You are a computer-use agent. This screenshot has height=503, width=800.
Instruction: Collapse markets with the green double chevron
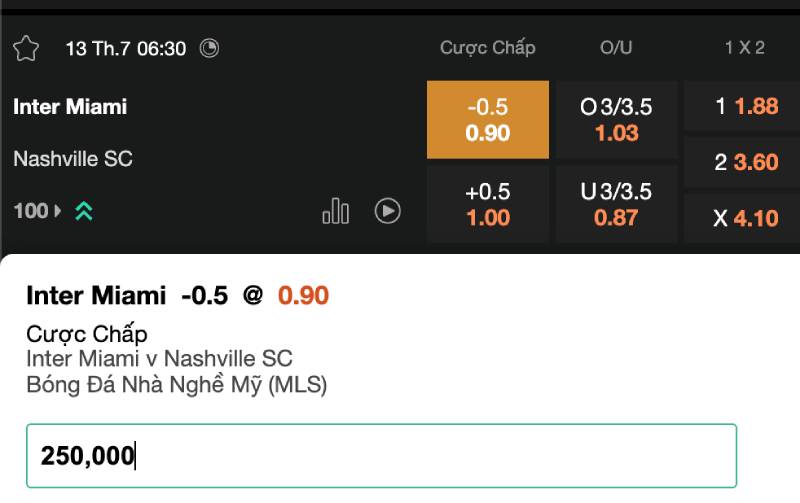tap(84, 211)
